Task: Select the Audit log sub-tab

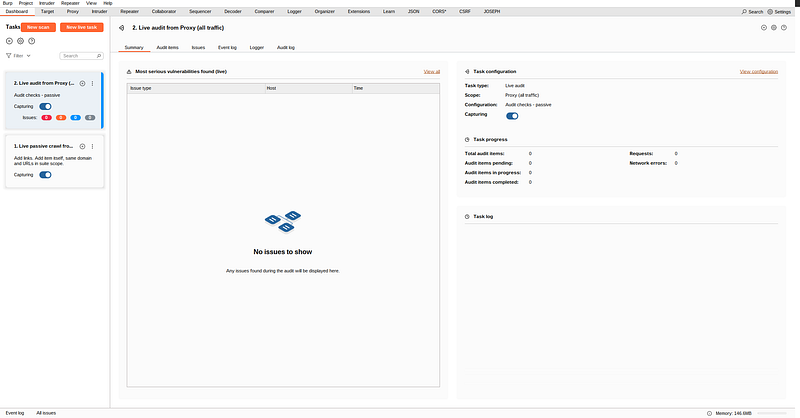Action: pos(286,47)
